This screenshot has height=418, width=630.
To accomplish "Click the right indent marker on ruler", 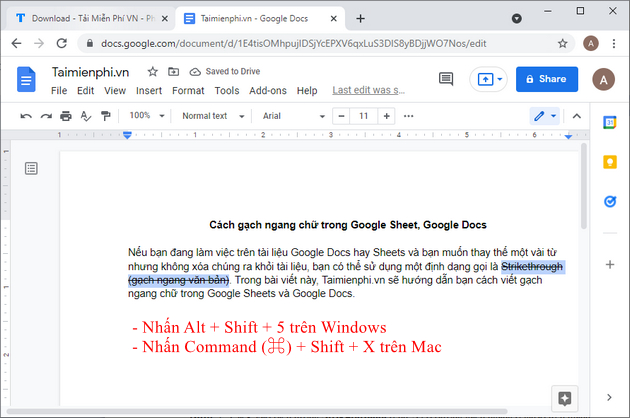I will point(568,136).
